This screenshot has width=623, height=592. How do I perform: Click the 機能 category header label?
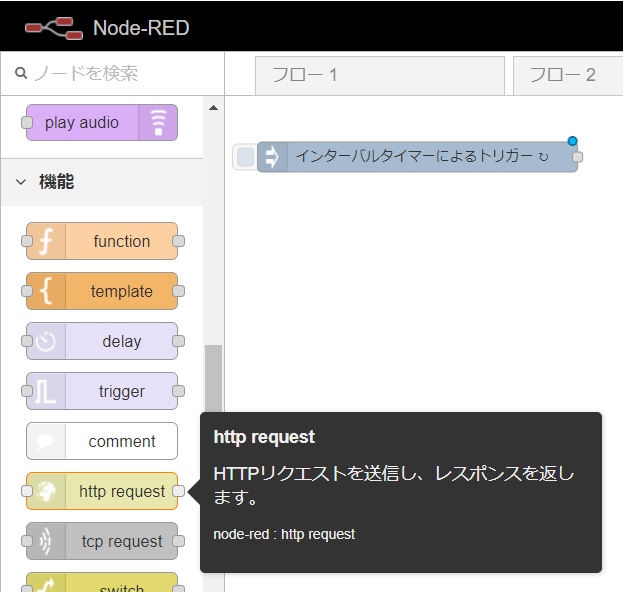coord(56,182)
